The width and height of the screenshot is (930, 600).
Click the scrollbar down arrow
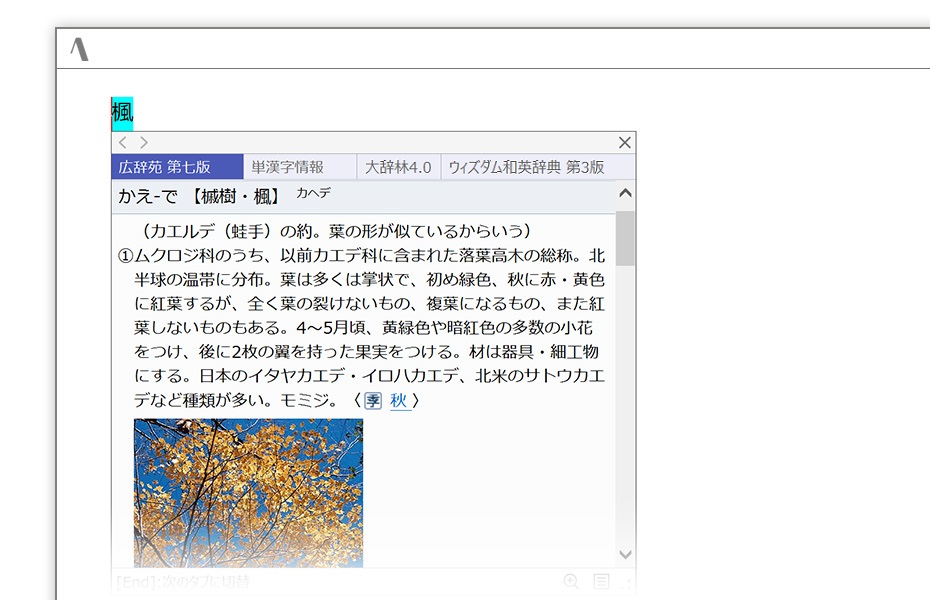(x=625, y=554)
